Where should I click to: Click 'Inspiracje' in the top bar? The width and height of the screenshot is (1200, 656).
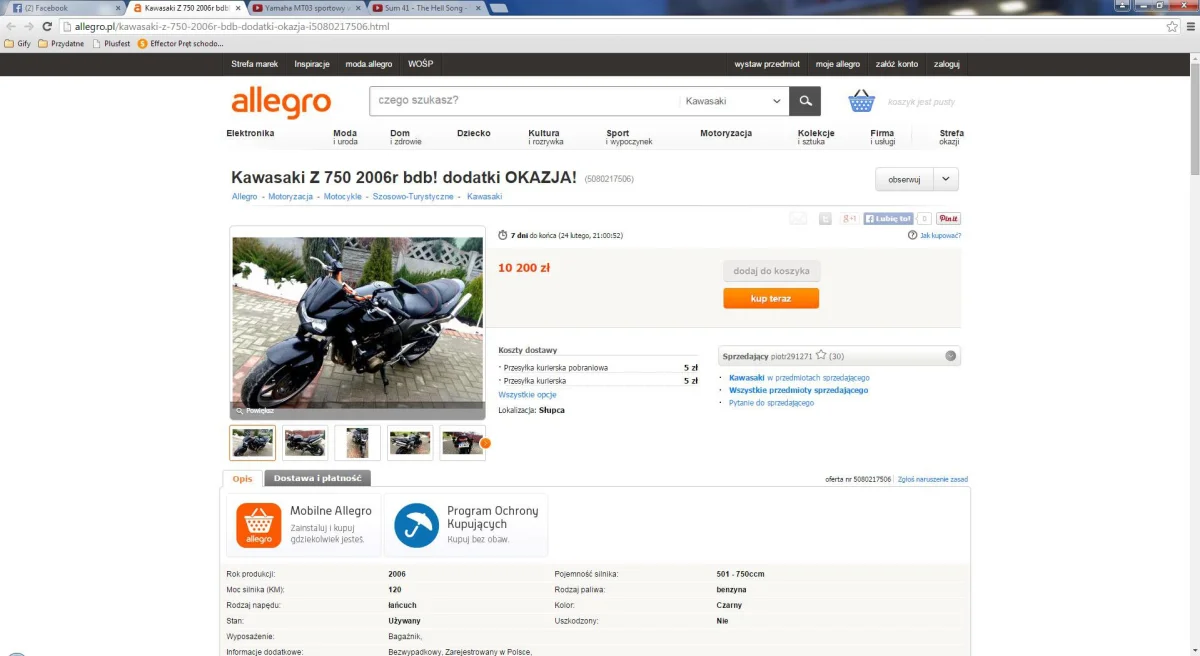click(x=312, y=64)
